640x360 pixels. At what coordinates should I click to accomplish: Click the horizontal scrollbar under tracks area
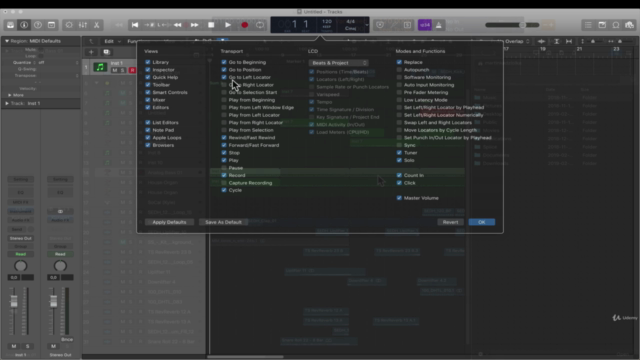(245, 357)
